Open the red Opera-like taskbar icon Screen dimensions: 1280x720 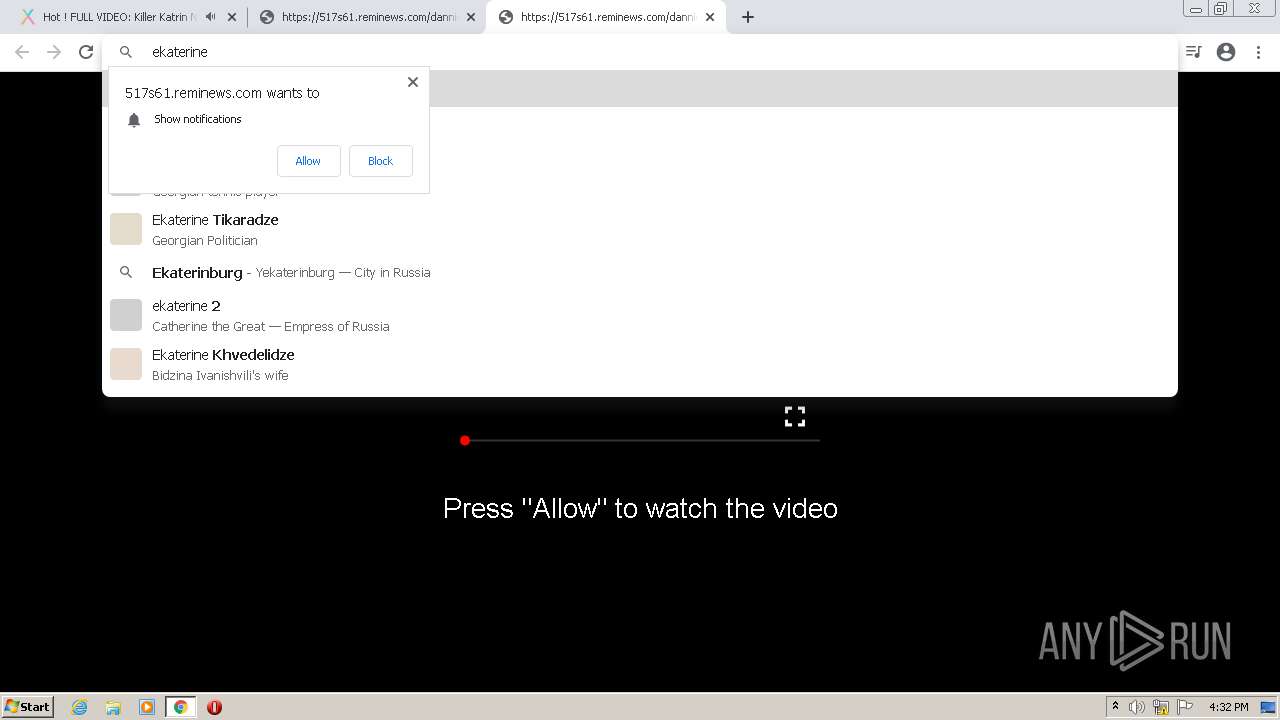214,707
